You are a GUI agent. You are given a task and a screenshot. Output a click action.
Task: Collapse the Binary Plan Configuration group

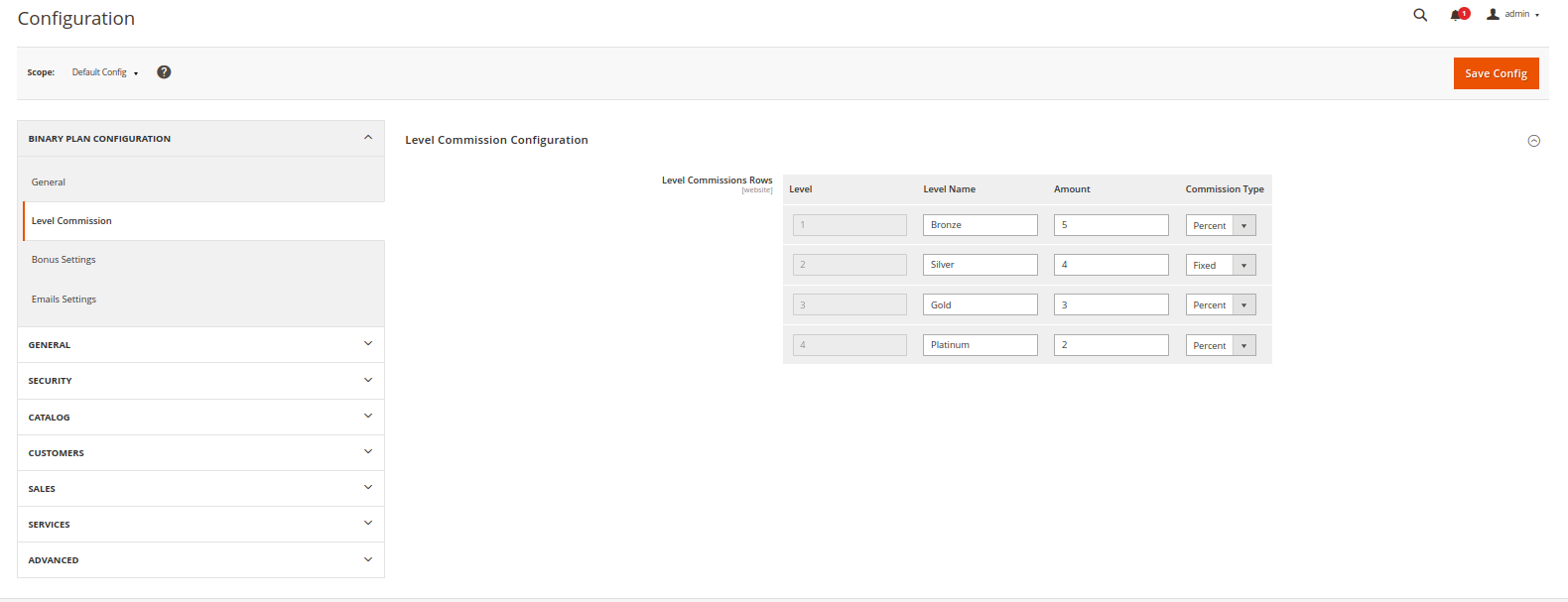(200, 139)
